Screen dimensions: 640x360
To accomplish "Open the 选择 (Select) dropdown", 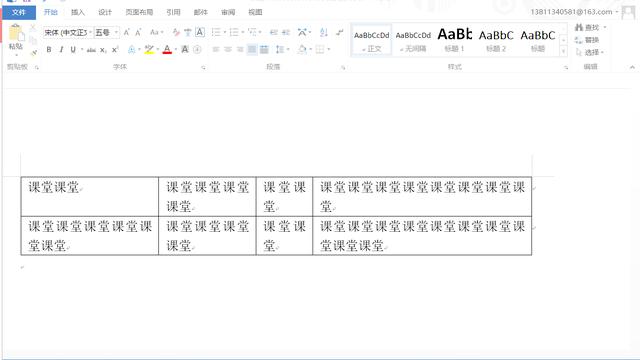I will (589, 52).
